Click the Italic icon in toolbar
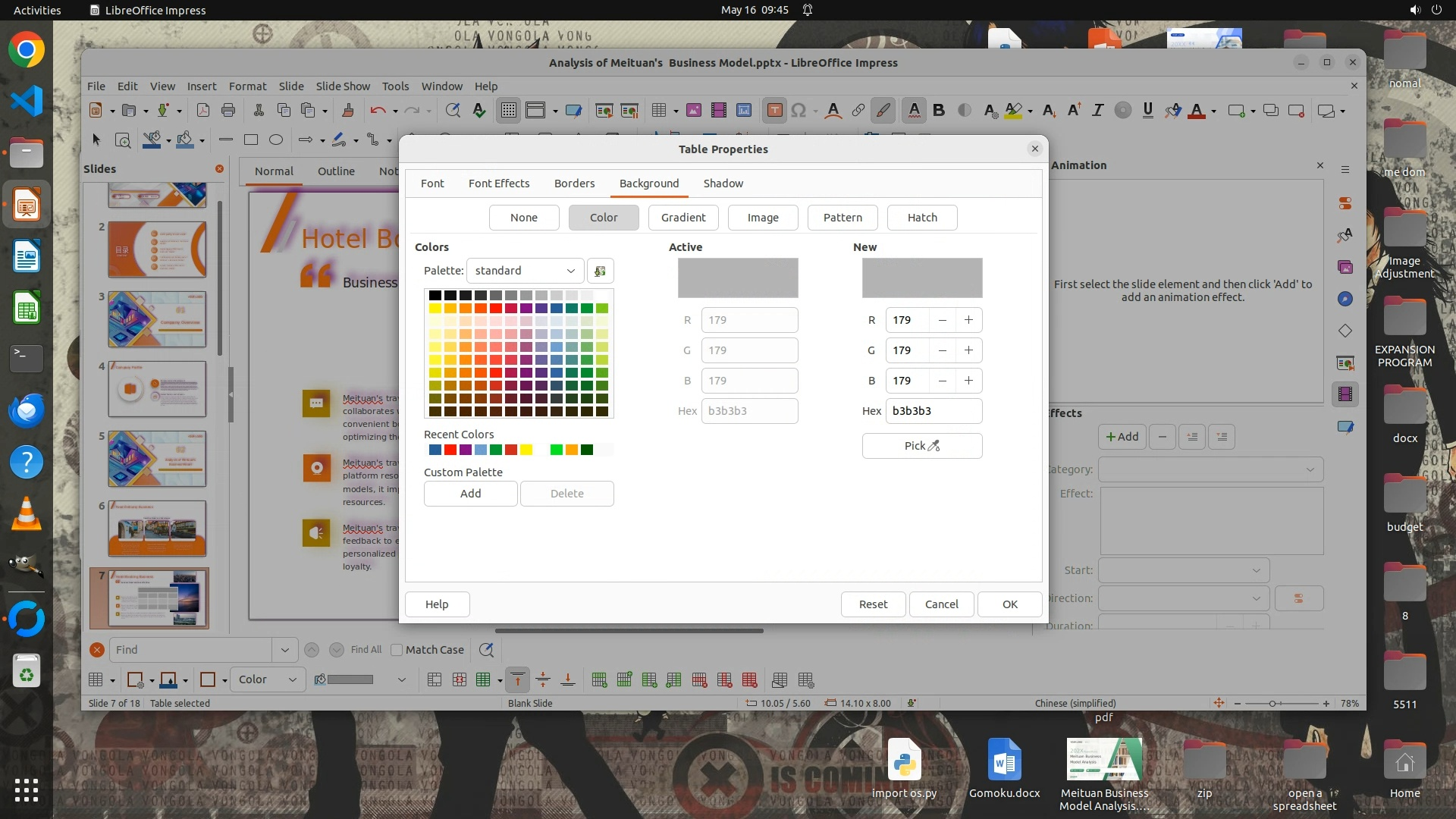The image size is (1456, 819). 1097,111
